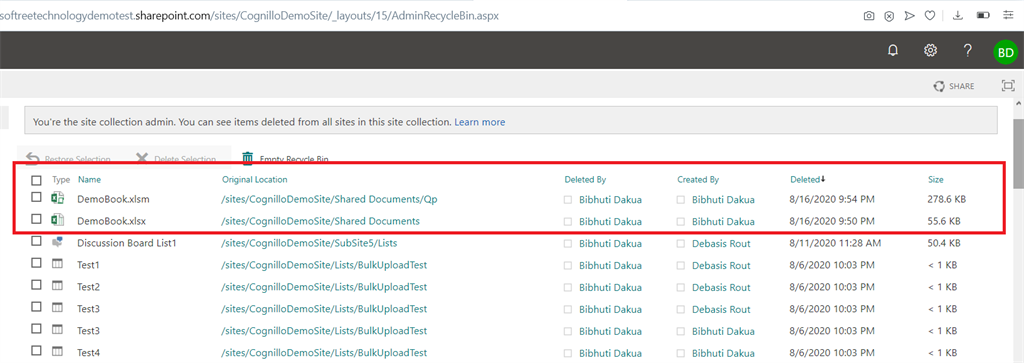Sort by the Created By column header
The height and width of the screenshot is (363, 1024).
[x=698, y=180]
